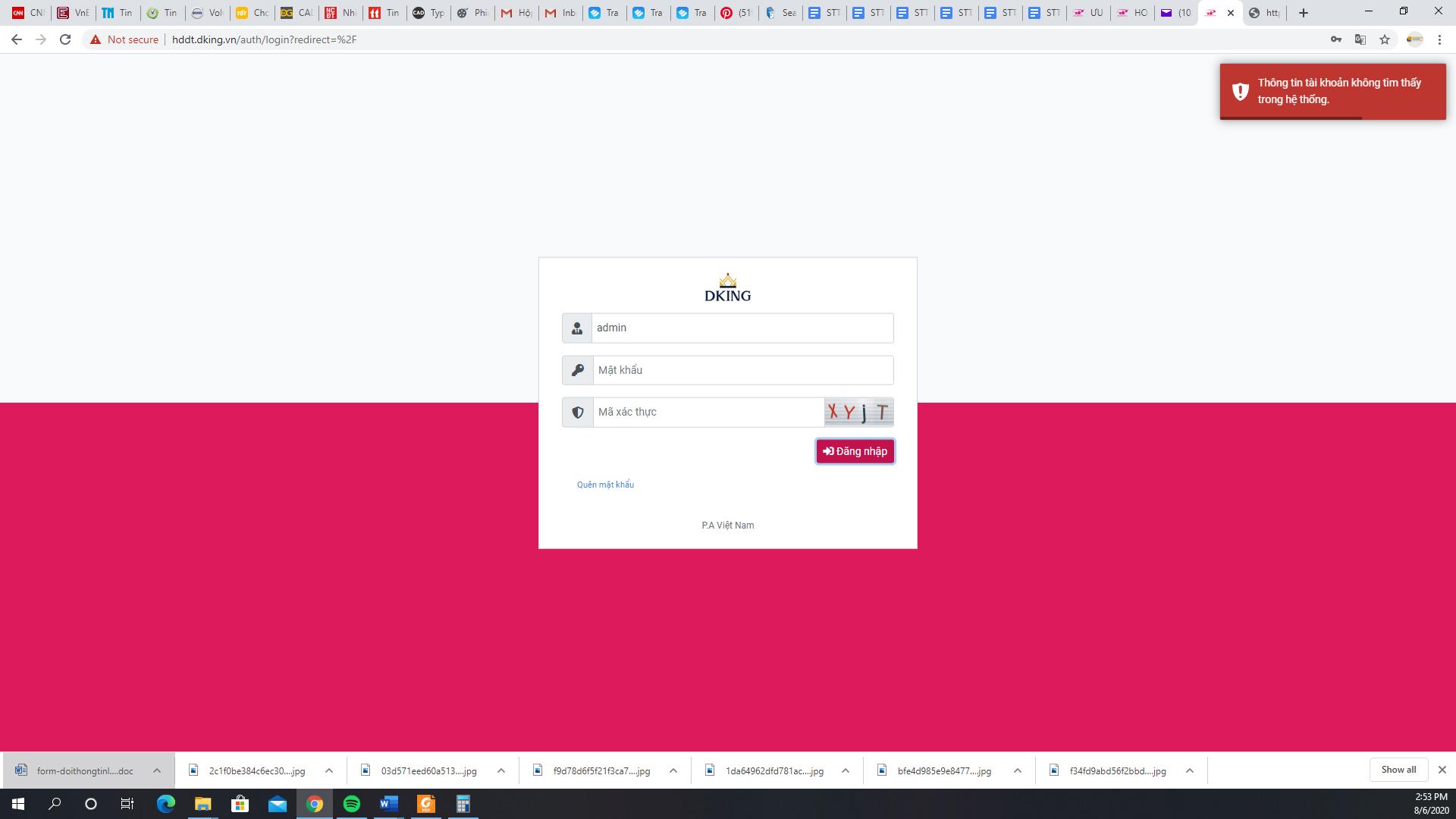Click the Mã xác thực captcha input

[x=708, y=412]
